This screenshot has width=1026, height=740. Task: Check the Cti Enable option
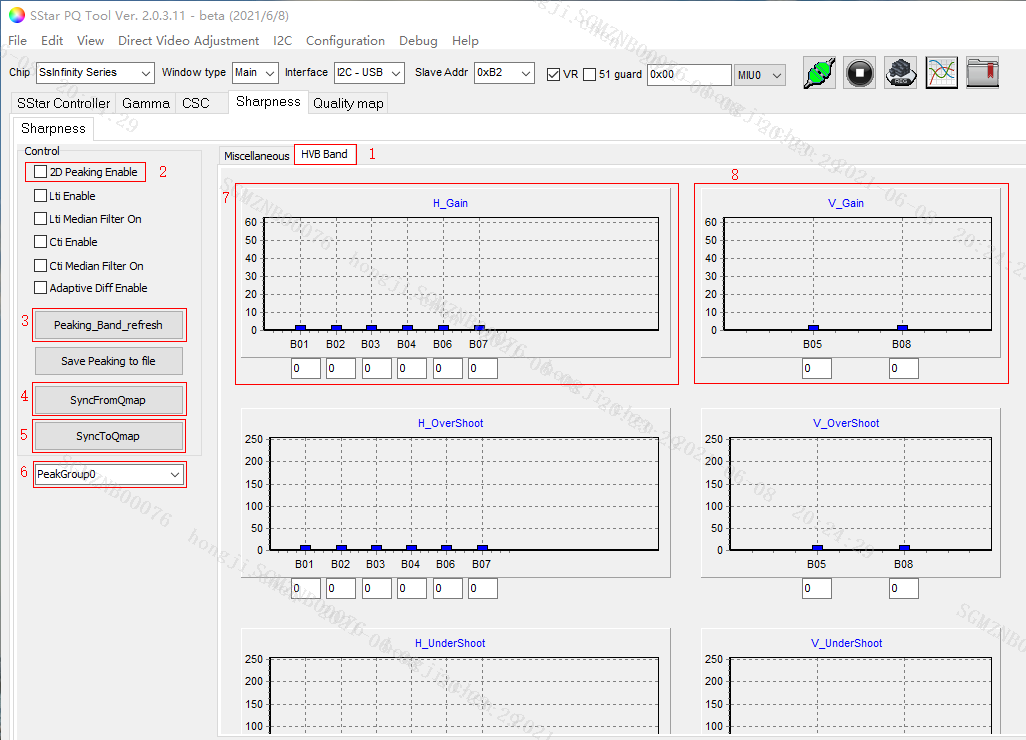[41, 241]
